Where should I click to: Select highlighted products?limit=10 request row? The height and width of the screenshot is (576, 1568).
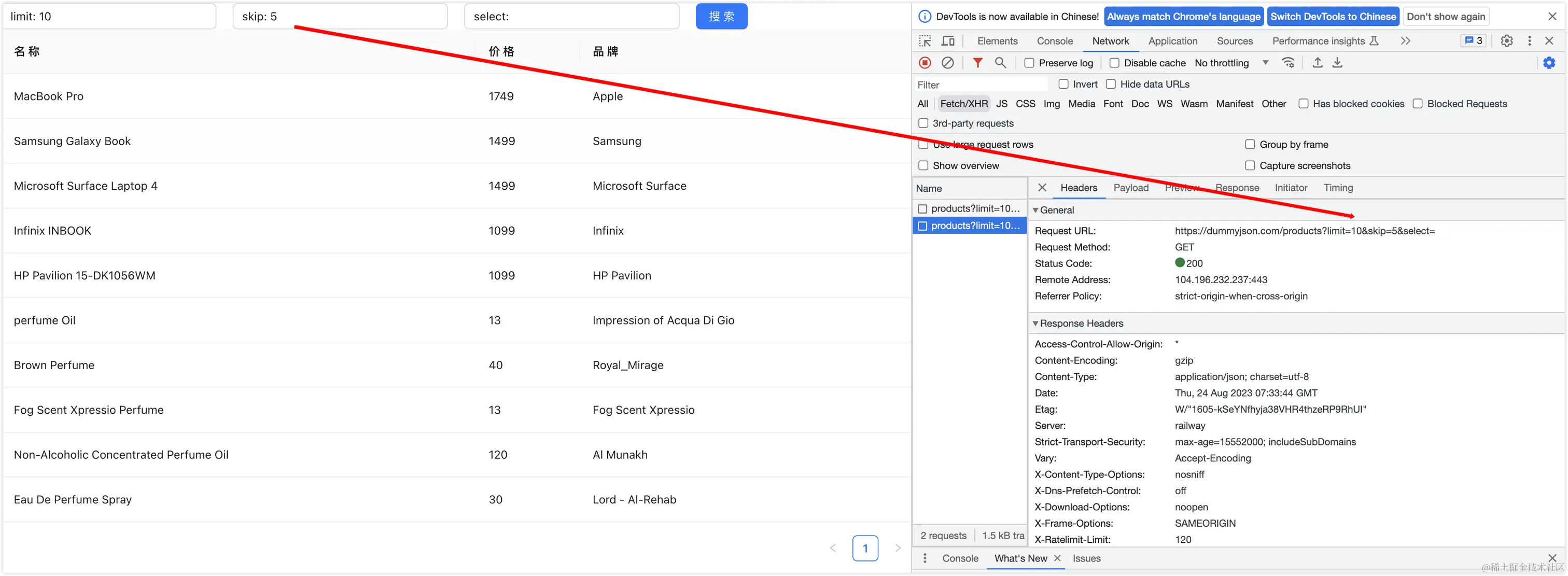[970, 226]
